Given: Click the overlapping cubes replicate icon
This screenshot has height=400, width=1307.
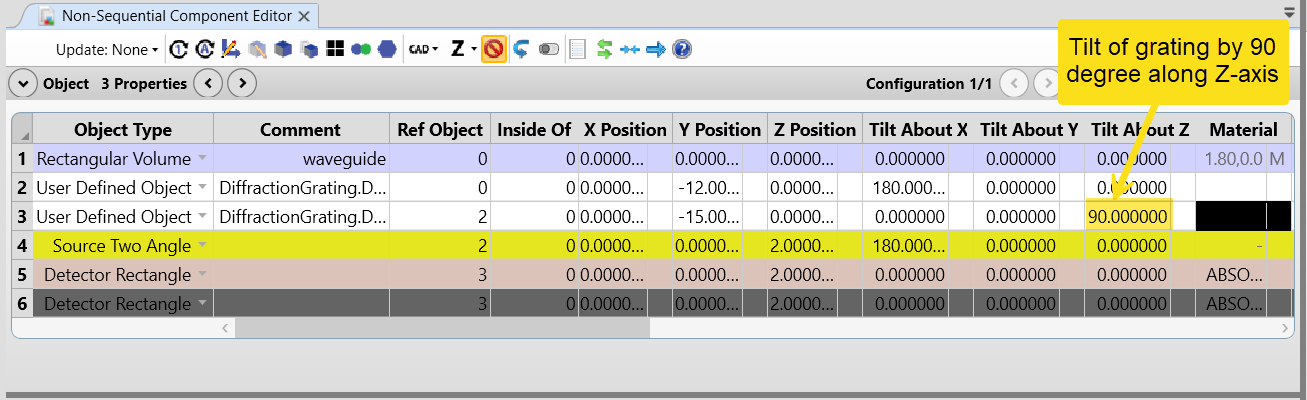Looking at the screenshot, I should click(x=309, y=49).
